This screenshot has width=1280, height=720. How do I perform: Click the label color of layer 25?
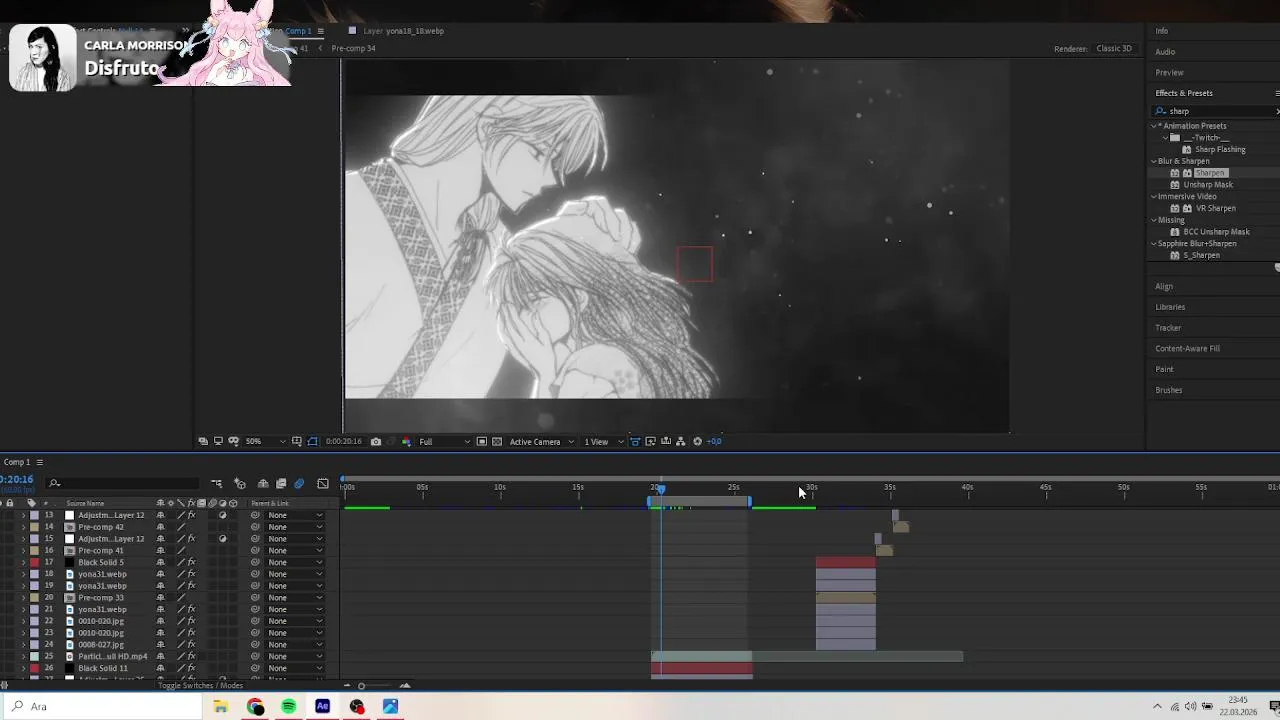click(x=35, y=657)
